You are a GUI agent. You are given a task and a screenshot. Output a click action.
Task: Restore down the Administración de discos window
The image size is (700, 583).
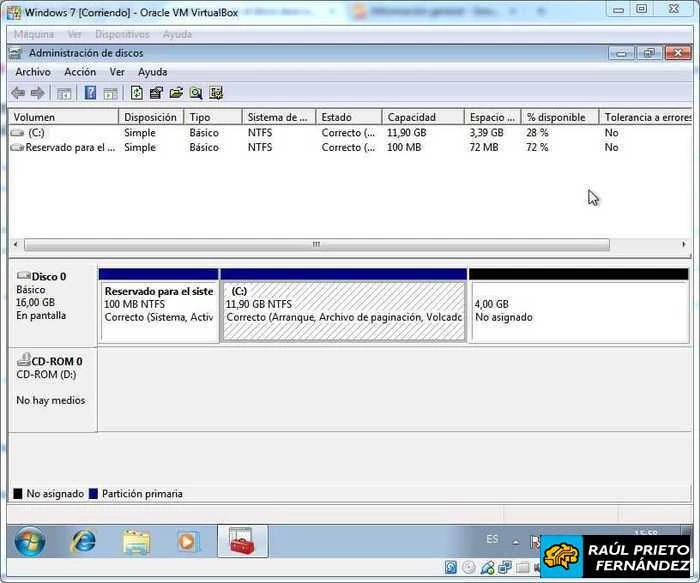click(x=649, y=53)
